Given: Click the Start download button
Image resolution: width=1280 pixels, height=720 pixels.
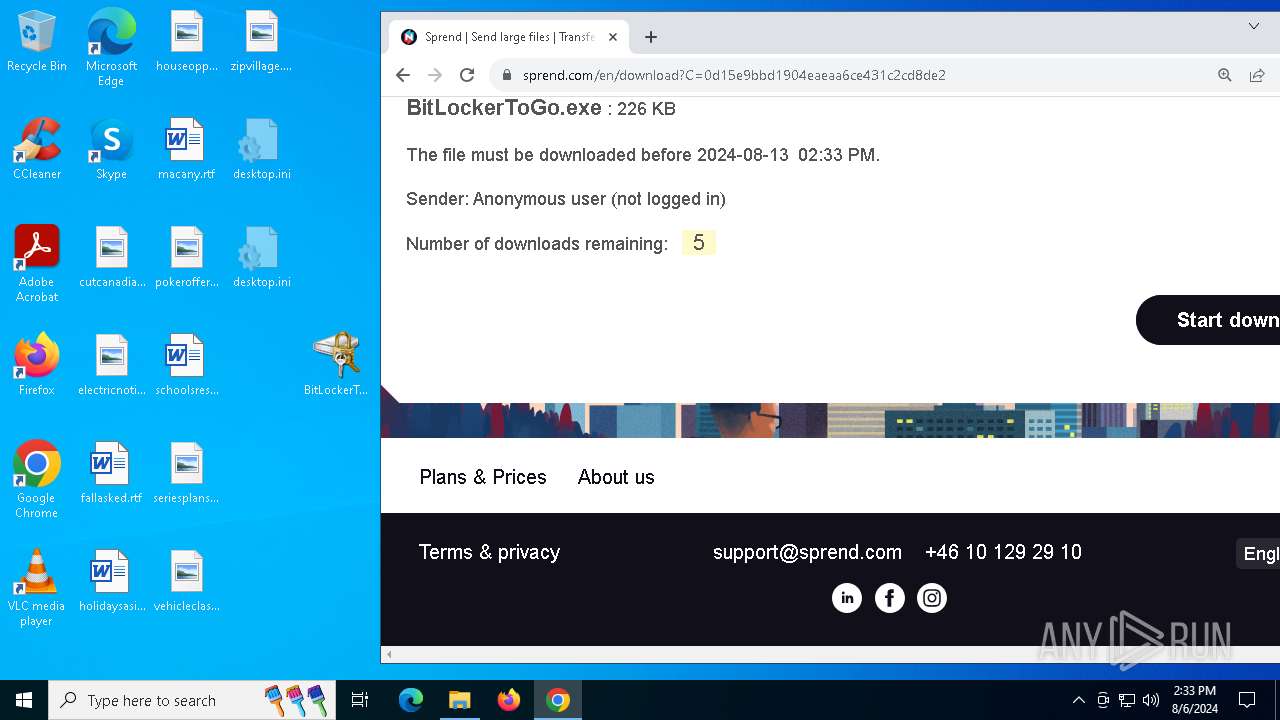Looking at the screenshot, I should point(1208,320).
